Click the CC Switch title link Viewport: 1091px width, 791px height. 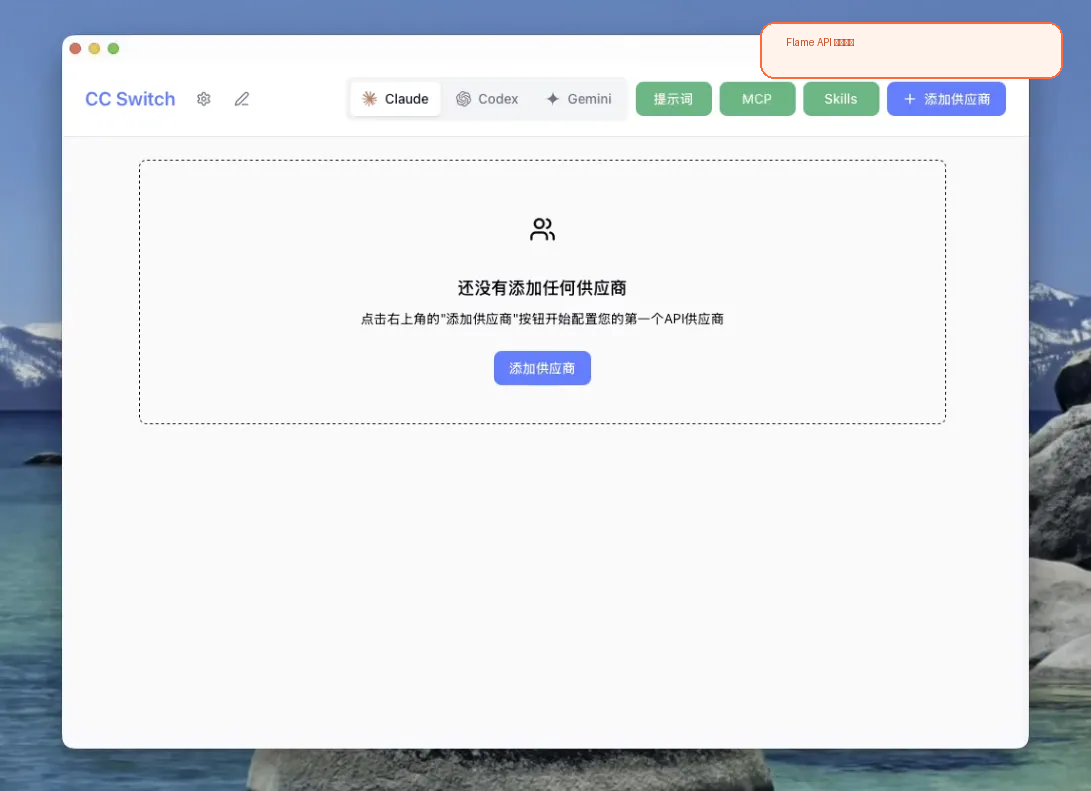pyautogui.click(x=130, y=99)
